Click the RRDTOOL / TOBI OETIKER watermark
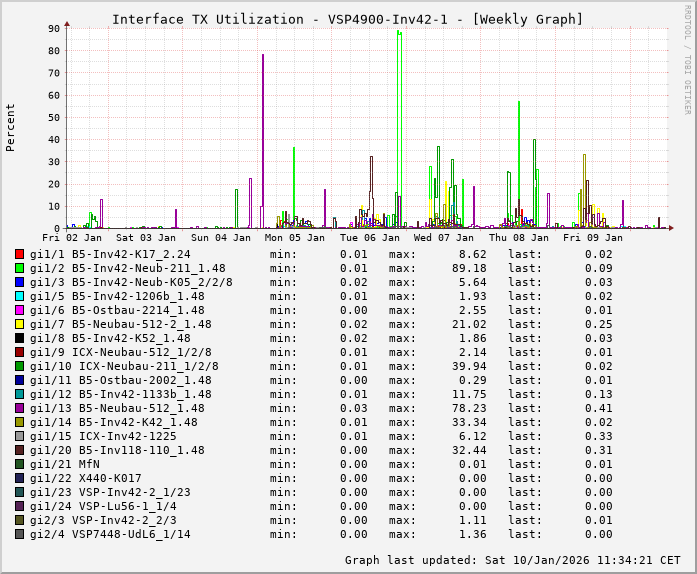 [x=687, y=58]
